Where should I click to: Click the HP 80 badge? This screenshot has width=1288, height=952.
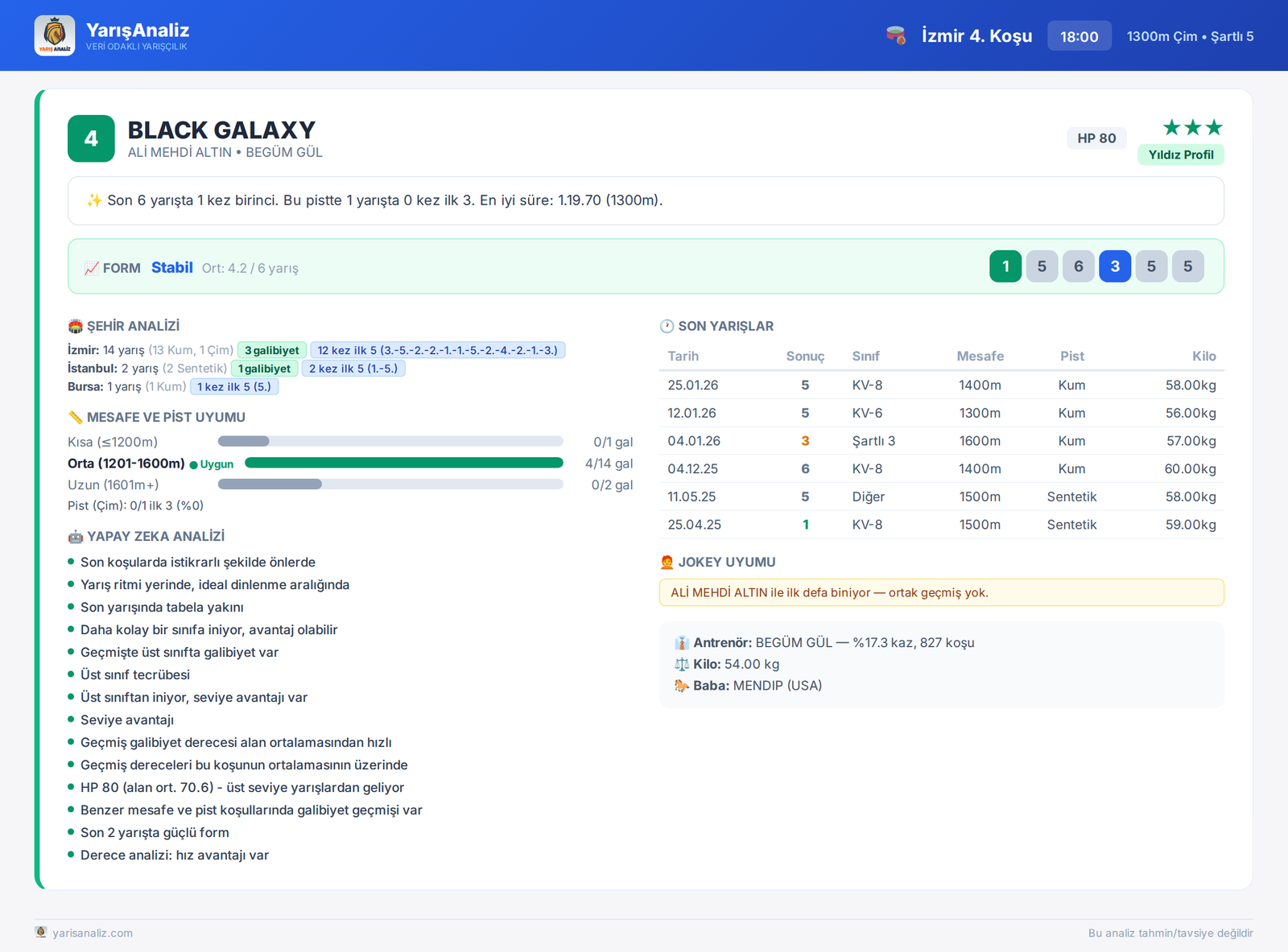(1096, 138)
